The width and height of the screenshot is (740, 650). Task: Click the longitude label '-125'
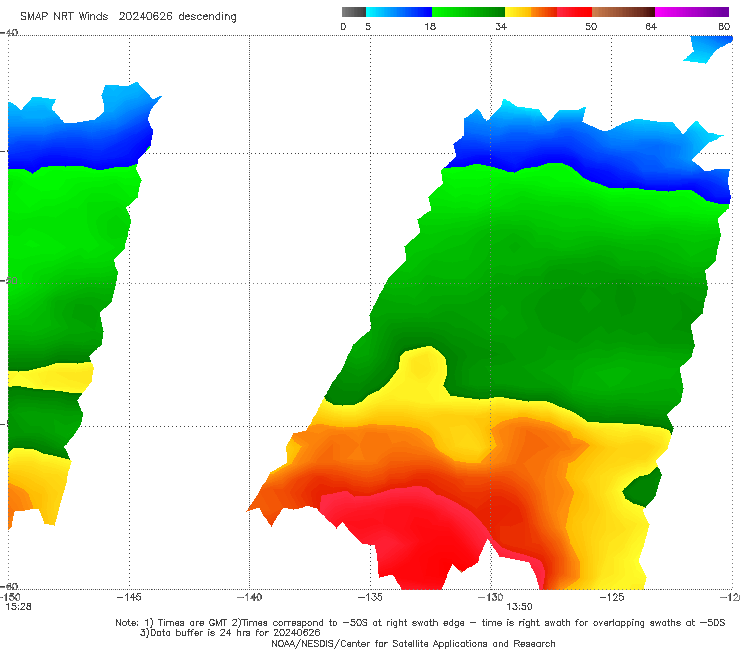click(x=612, y=597)
